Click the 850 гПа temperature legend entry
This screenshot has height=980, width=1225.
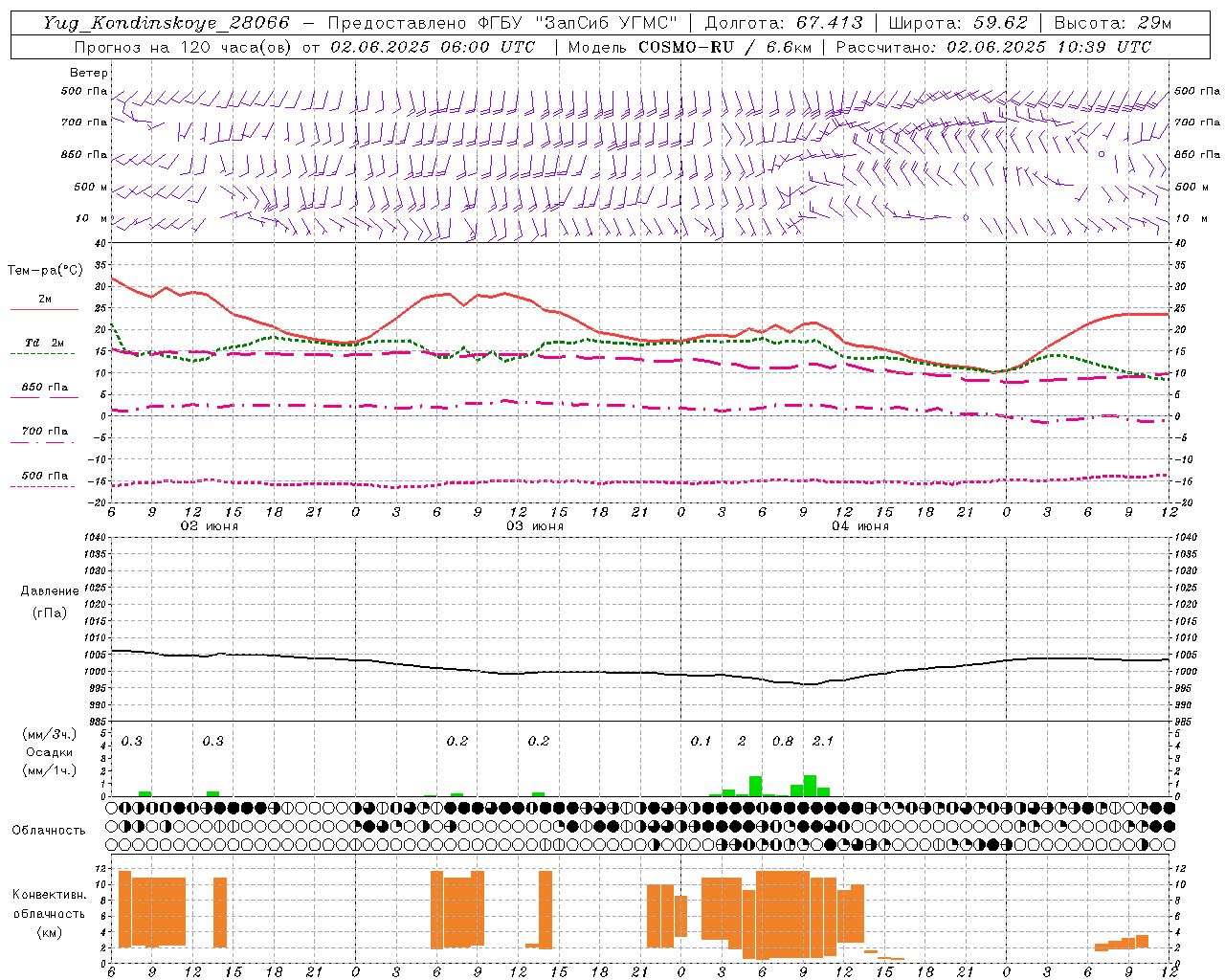pos(44,388)
